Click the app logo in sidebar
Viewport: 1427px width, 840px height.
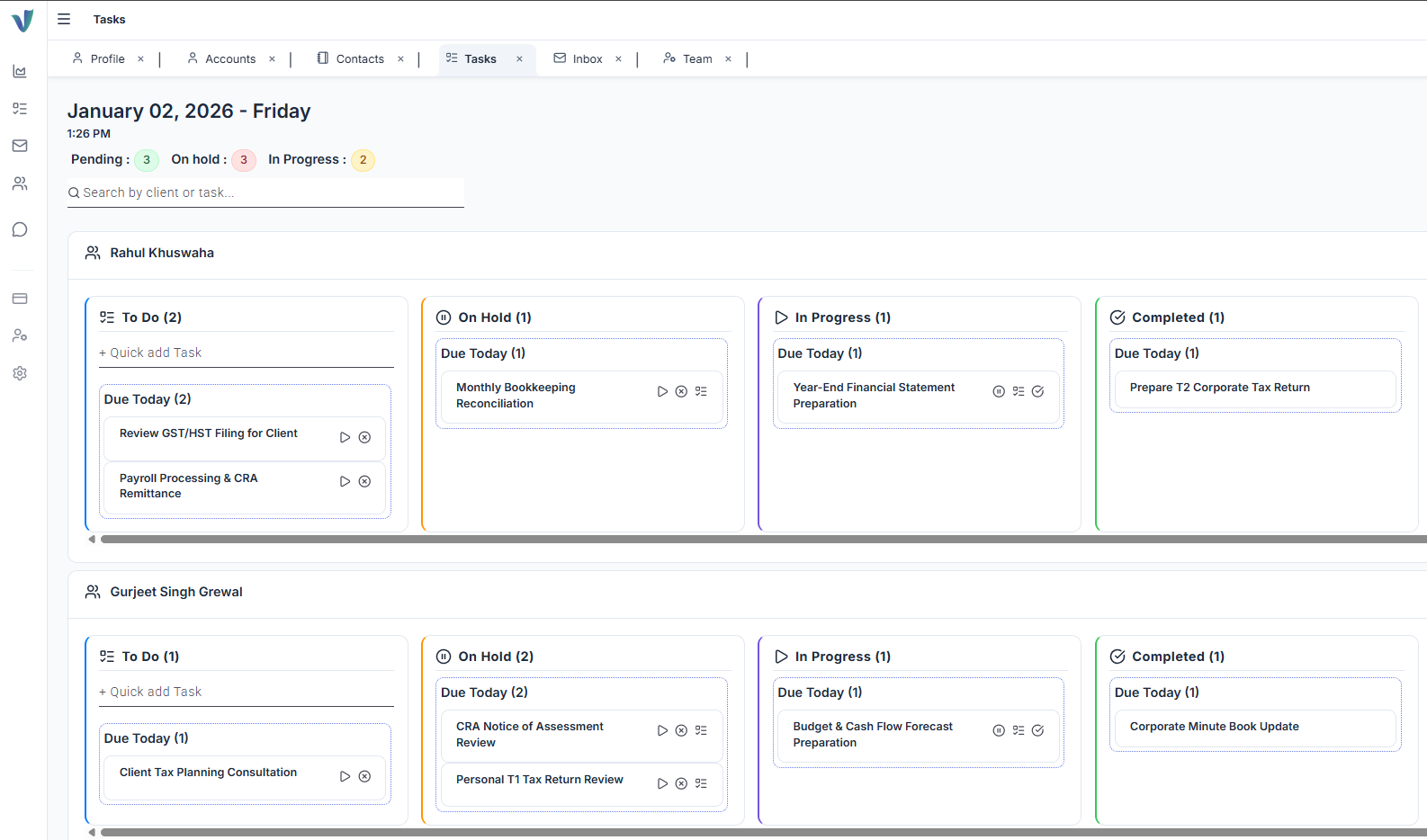point(22,20)
